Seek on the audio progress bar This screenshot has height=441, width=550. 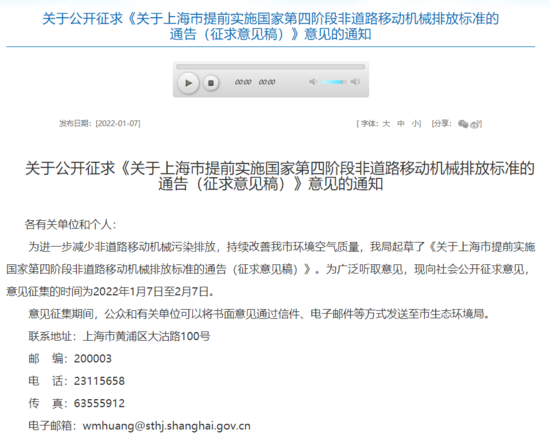pyautogui.click(x=270, y=67)
